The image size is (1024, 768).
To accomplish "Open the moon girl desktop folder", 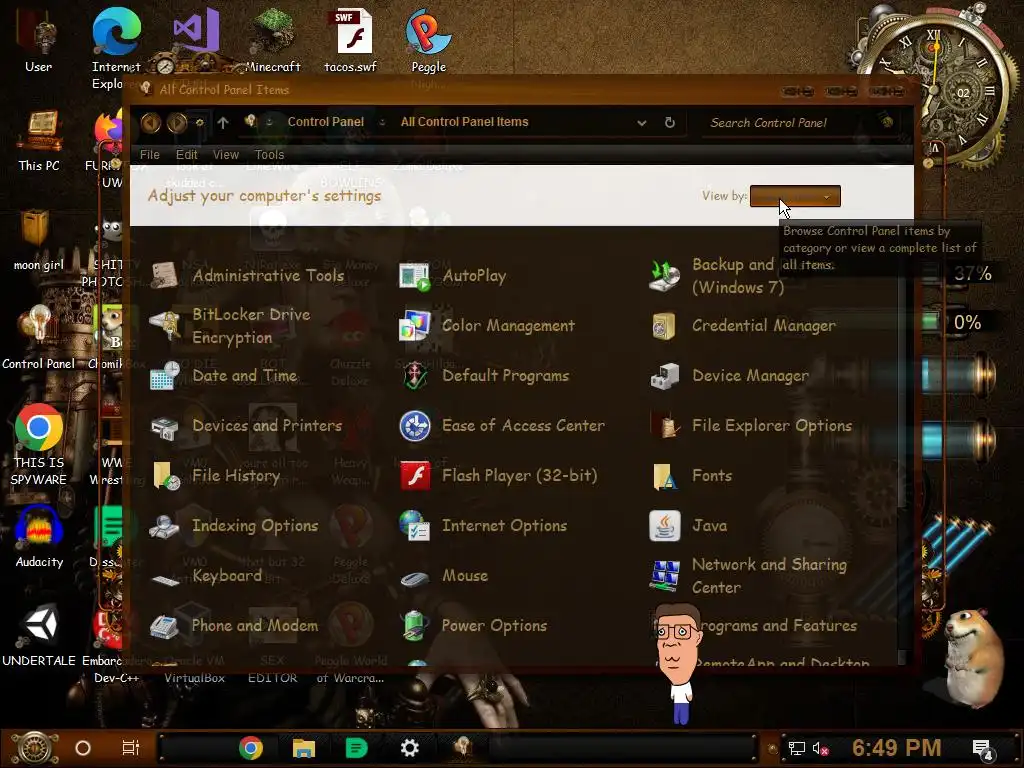I will click(39, 240).
